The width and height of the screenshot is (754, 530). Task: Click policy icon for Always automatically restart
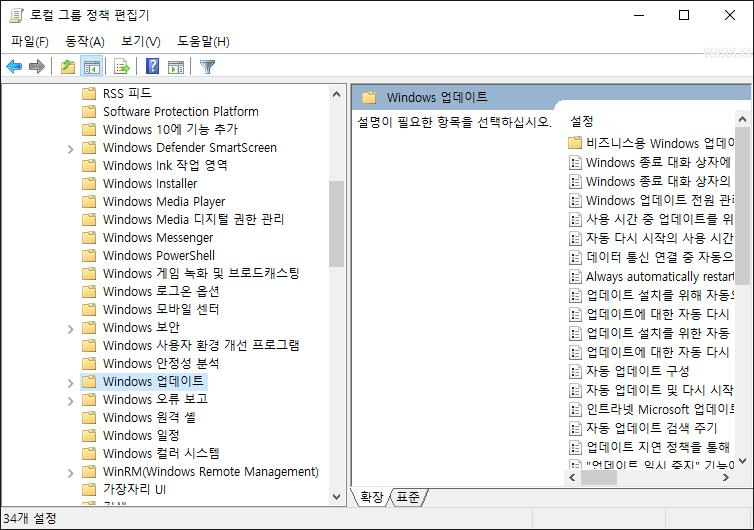575,277
